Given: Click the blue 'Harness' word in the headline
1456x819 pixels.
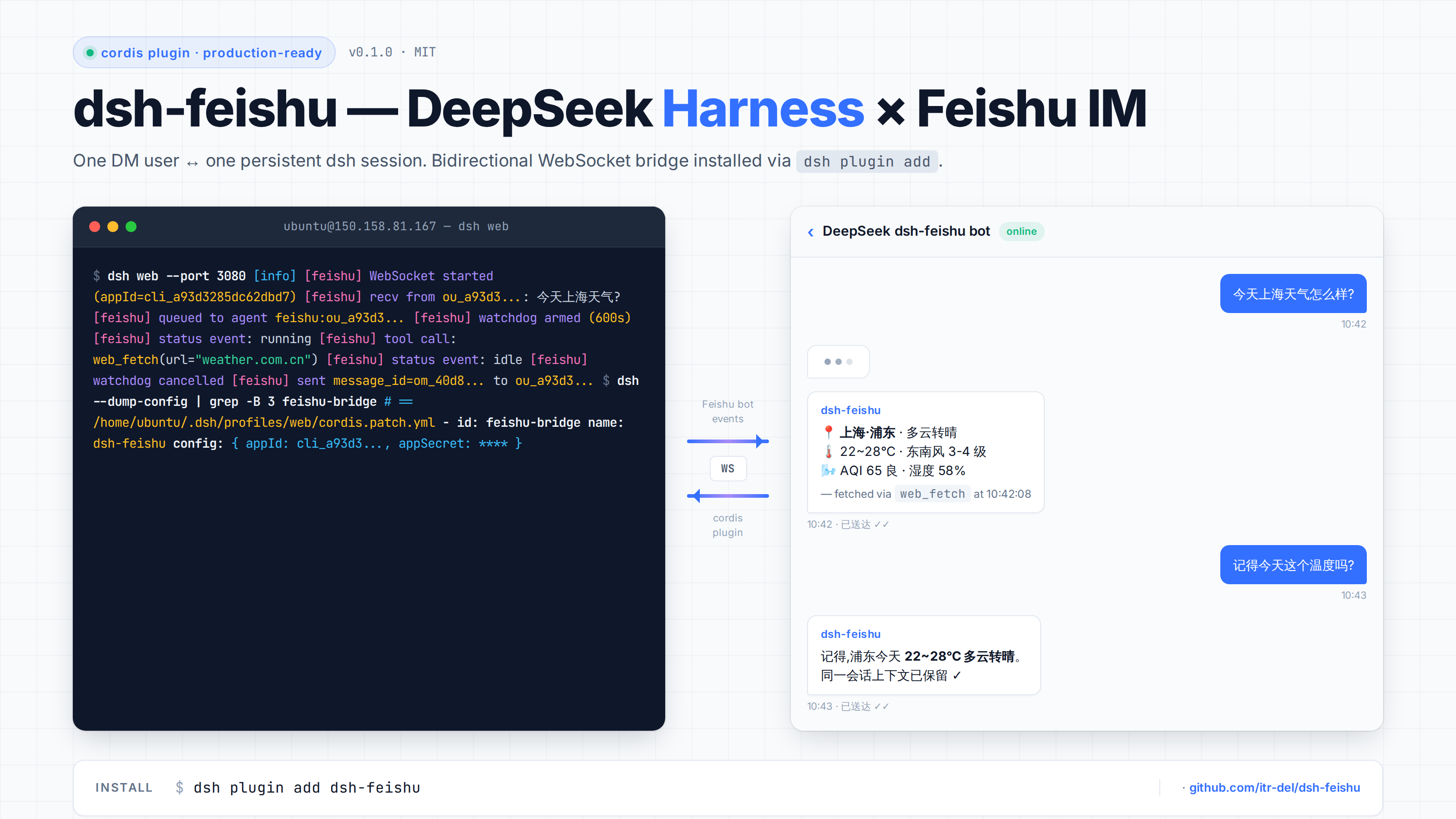Looking at the screenshot, I should point(763,109).
